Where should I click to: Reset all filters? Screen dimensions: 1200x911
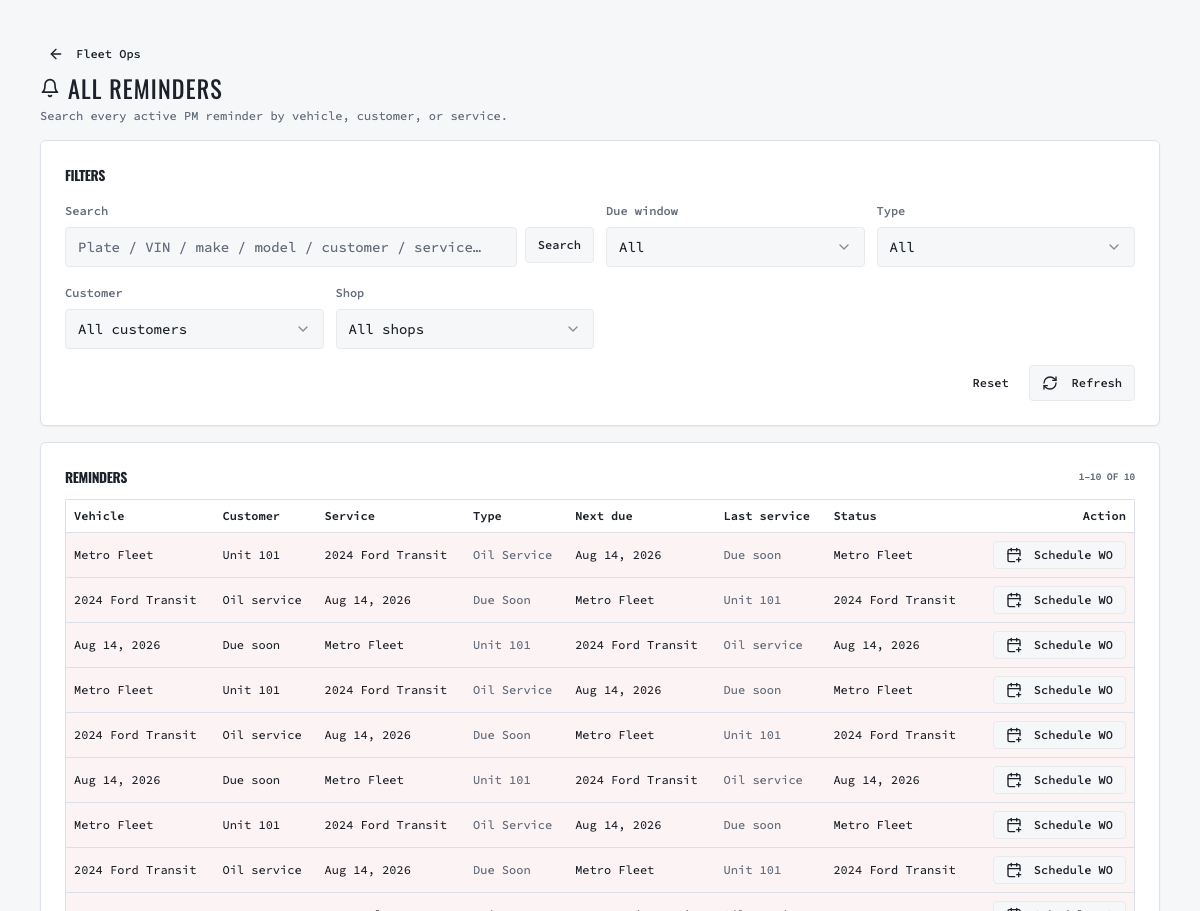pos(990,383)
